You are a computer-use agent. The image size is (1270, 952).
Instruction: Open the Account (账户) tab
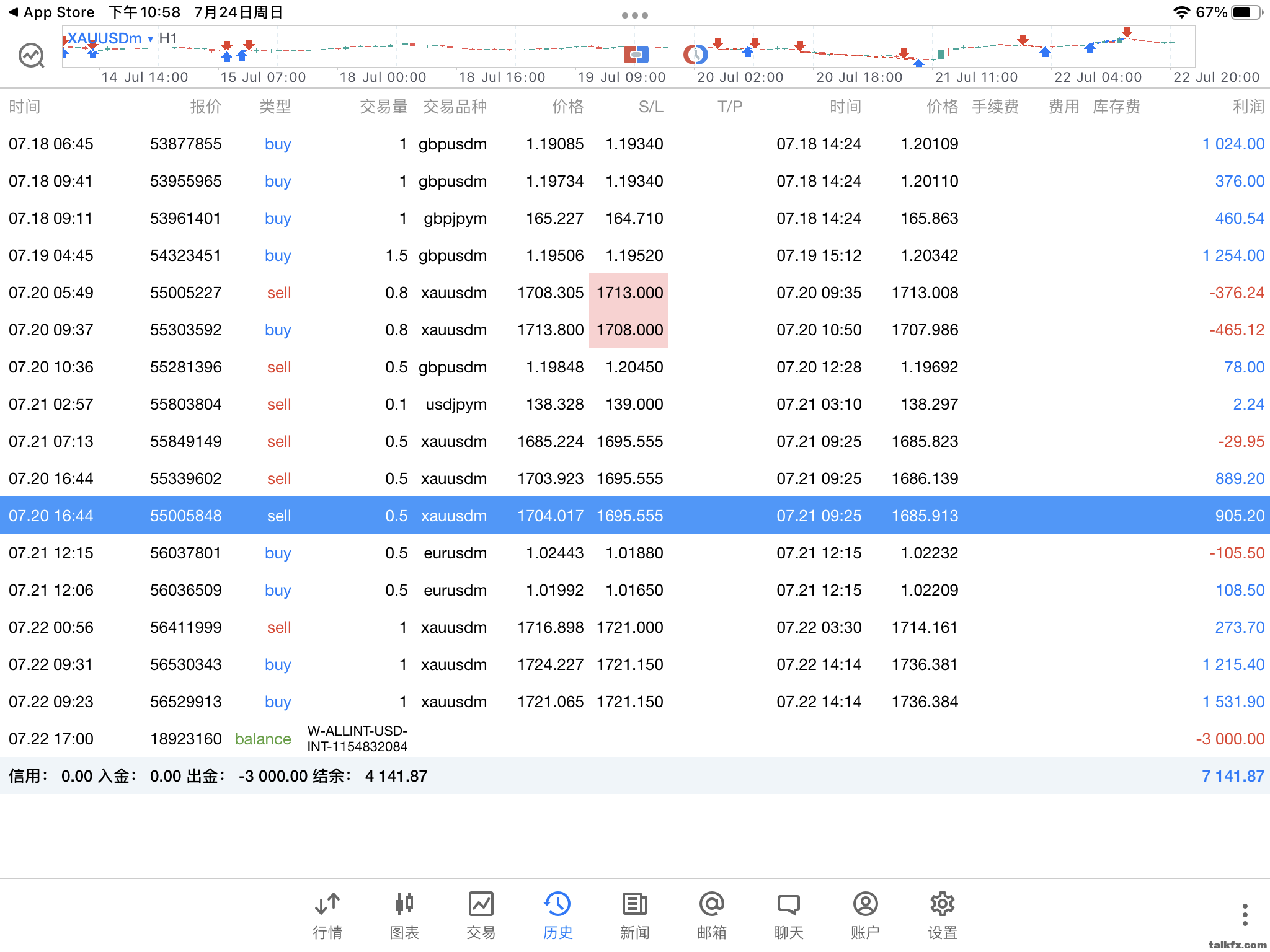[865, 916]
